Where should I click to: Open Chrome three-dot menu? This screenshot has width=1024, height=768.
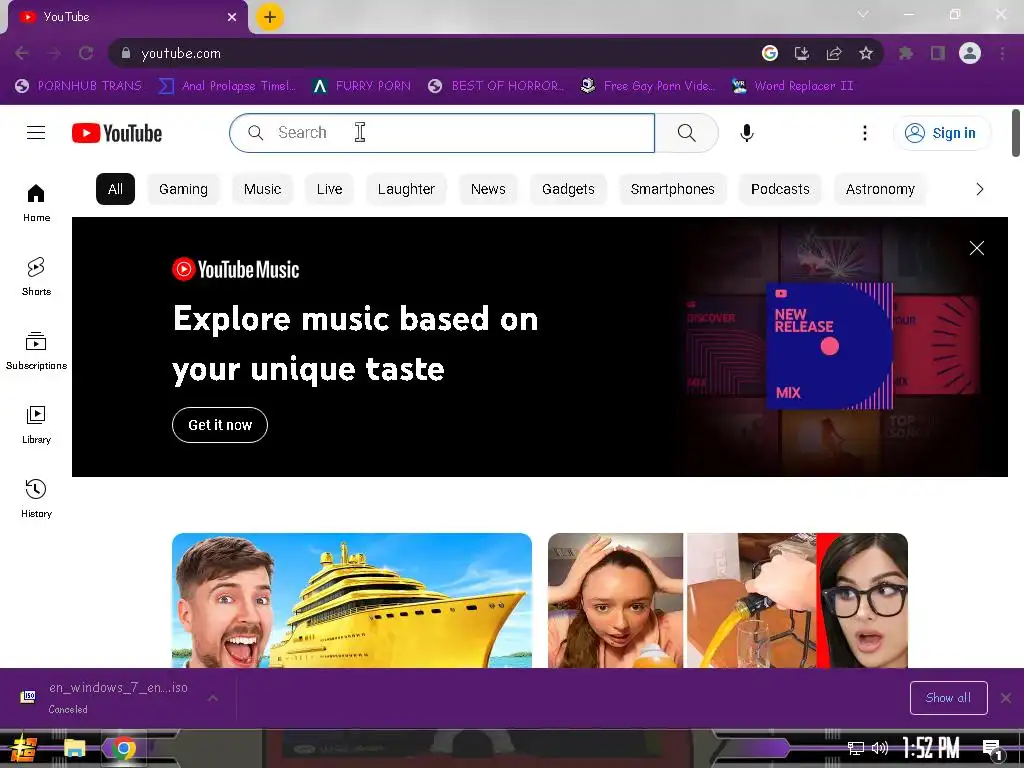pyautogui.click(x=1002, y=53)
